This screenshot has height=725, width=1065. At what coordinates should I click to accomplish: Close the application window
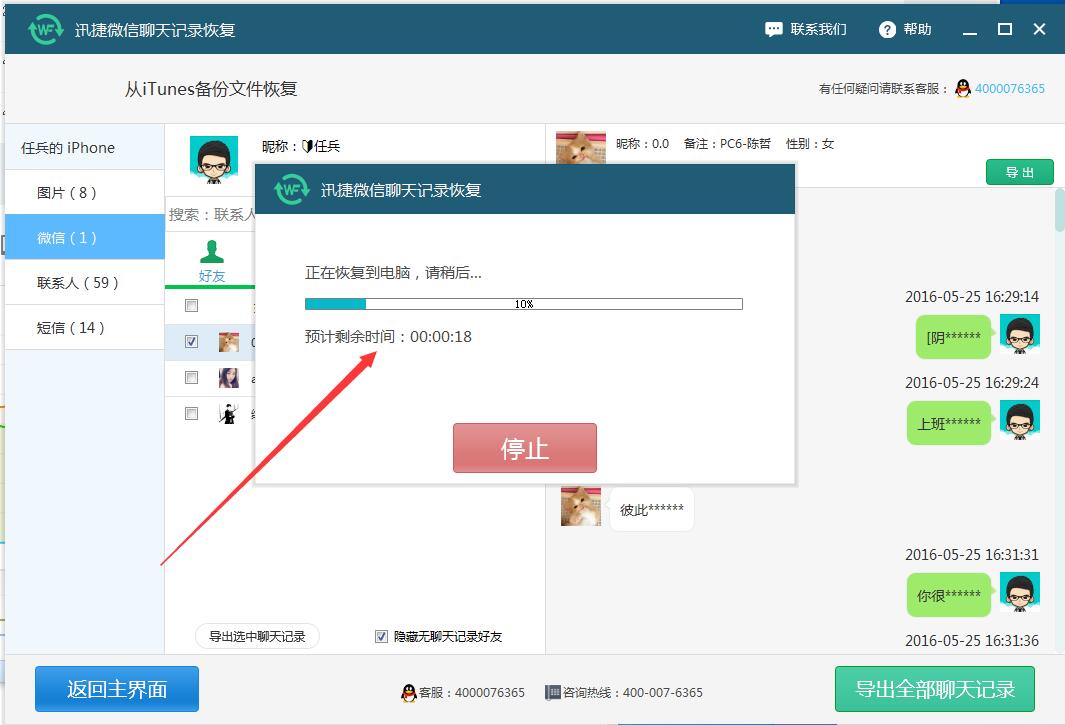click(x=1039, y=29)
